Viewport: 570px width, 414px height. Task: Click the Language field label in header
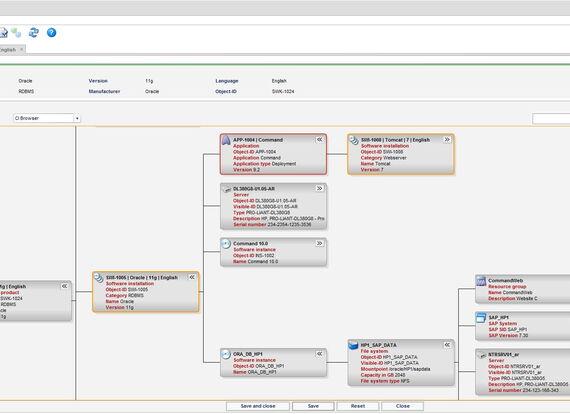(x=227, y=81)
